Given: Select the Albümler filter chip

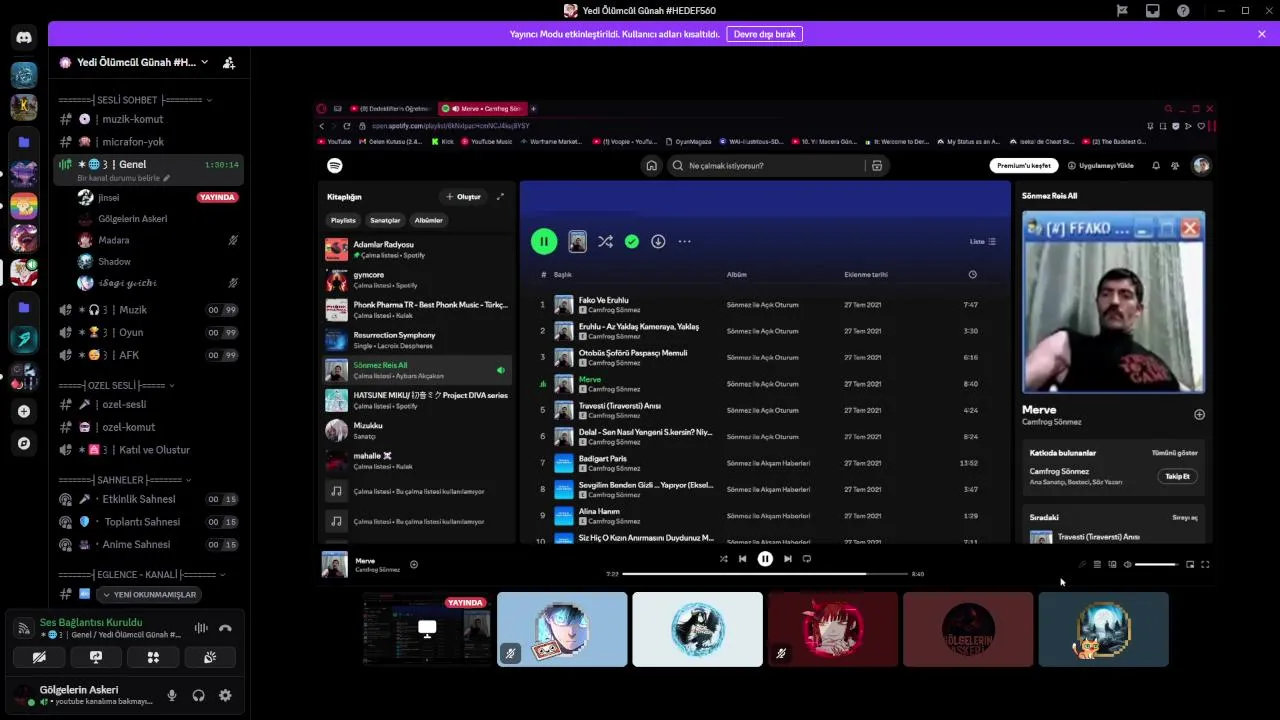Looking at the screenshot, I should pos(429,220).
